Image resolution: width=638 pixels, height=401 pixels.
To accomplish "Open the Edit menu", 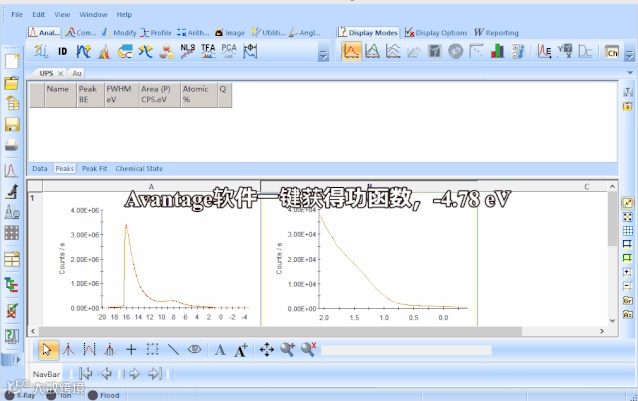I will pos(39,15).
